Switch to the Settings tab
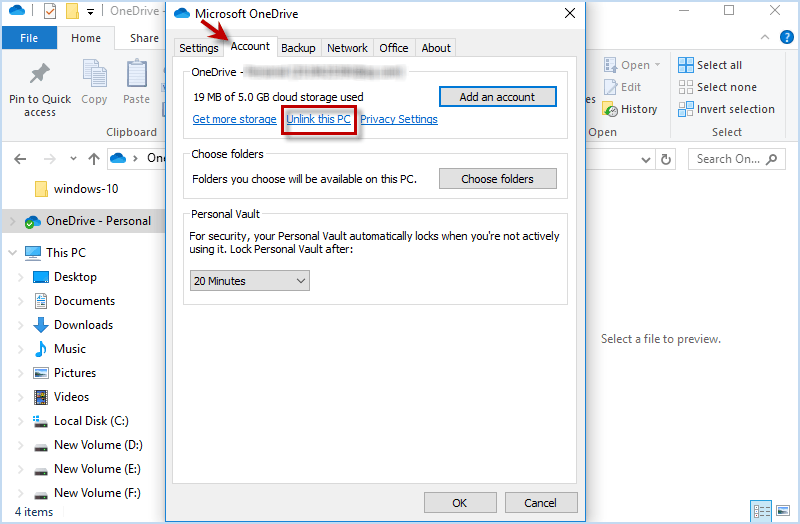This screenshot has width=800, height=524. [x=198, y=48]
